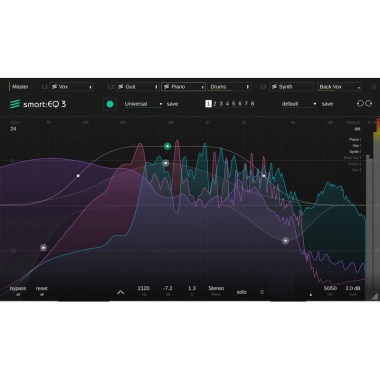Click the redo arrow icon
The image size is (380, 380).
coord(369,104)
